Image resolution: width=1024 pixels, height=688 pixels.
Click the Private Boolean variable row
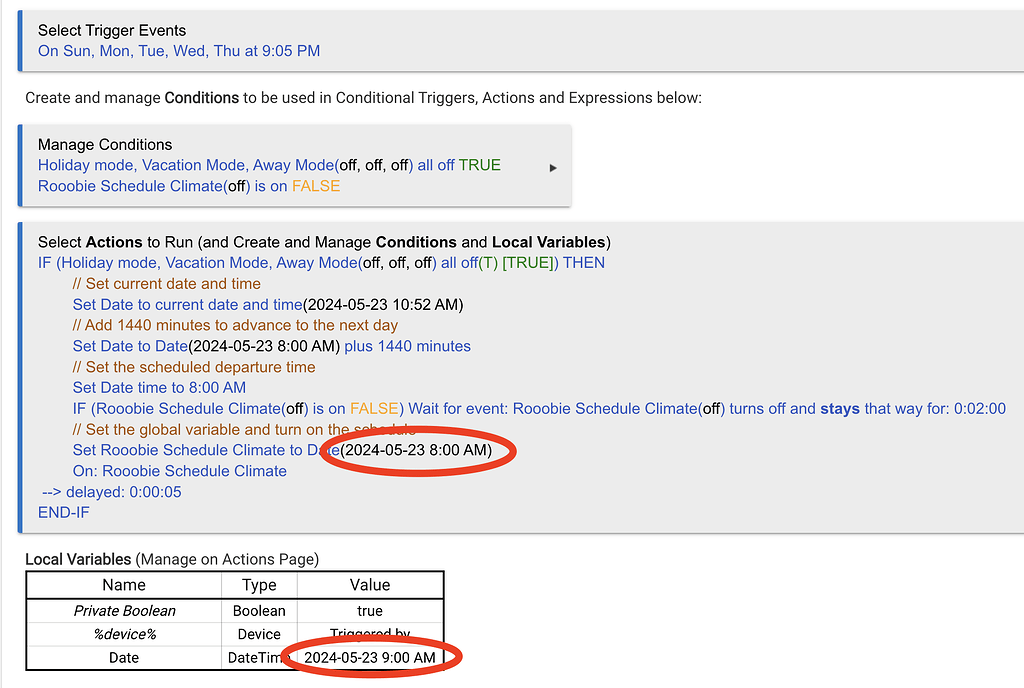pos(235,611)
